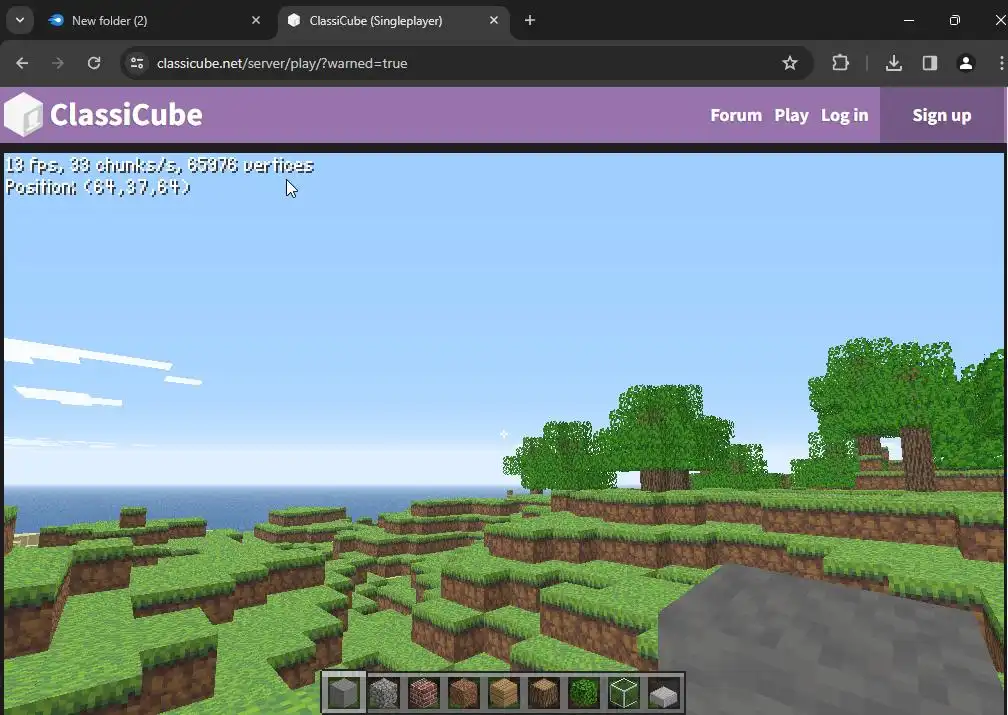
Task: Open a new browser tab
Action: [x=530, y=21]
